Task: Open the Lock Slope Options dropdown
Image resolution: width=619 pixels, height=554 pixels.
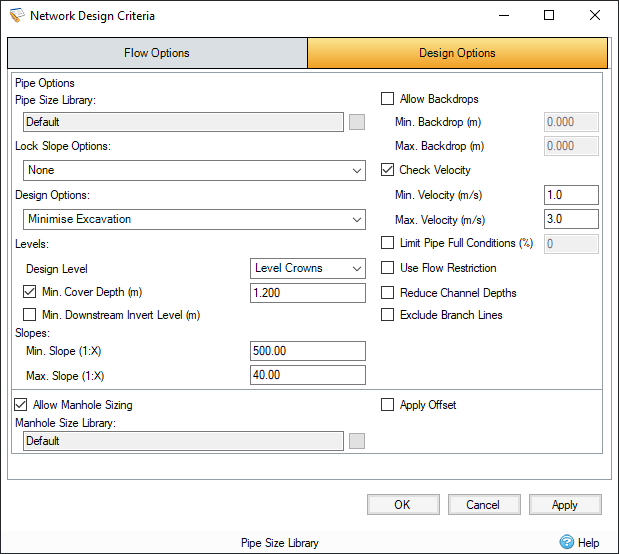Action: [x=195, y=171]
